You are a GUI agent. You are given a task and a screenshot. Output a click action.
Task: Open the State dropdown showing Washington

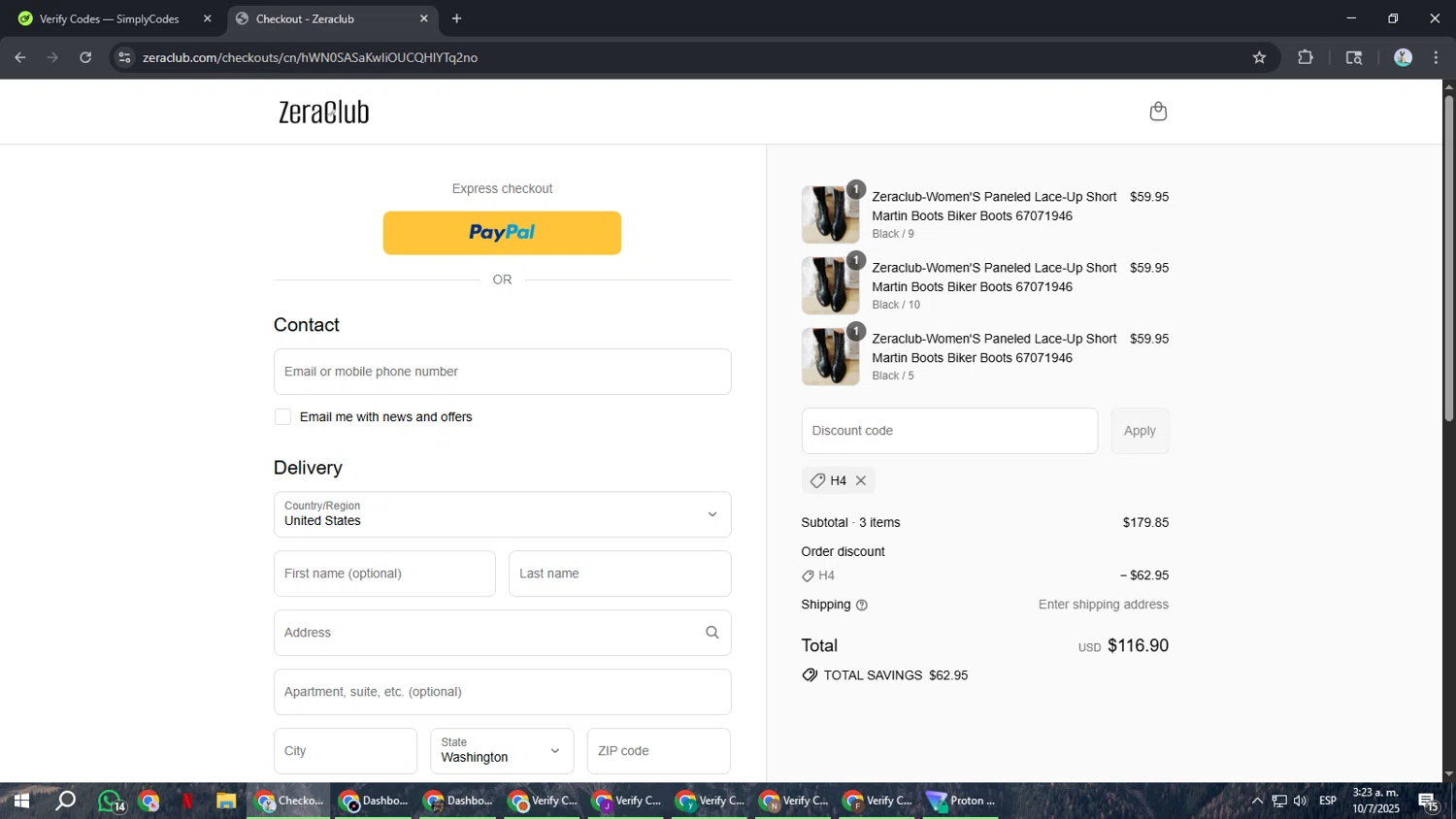tap(502, 751)
